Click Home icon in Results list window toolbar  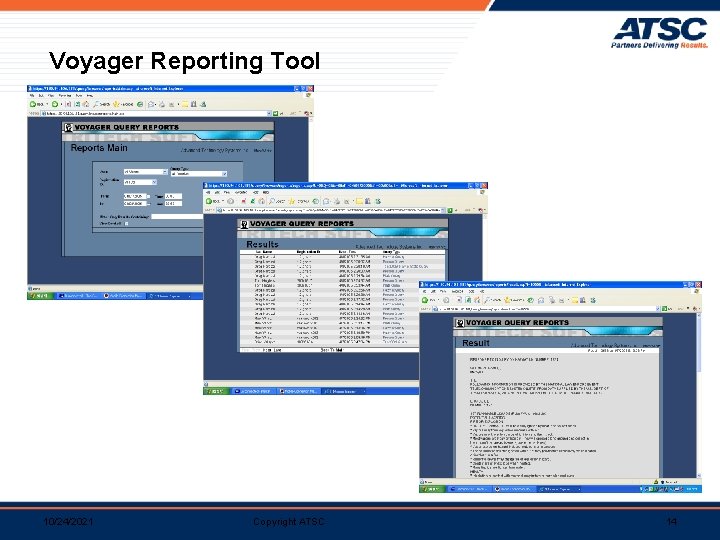click(261, 201)
